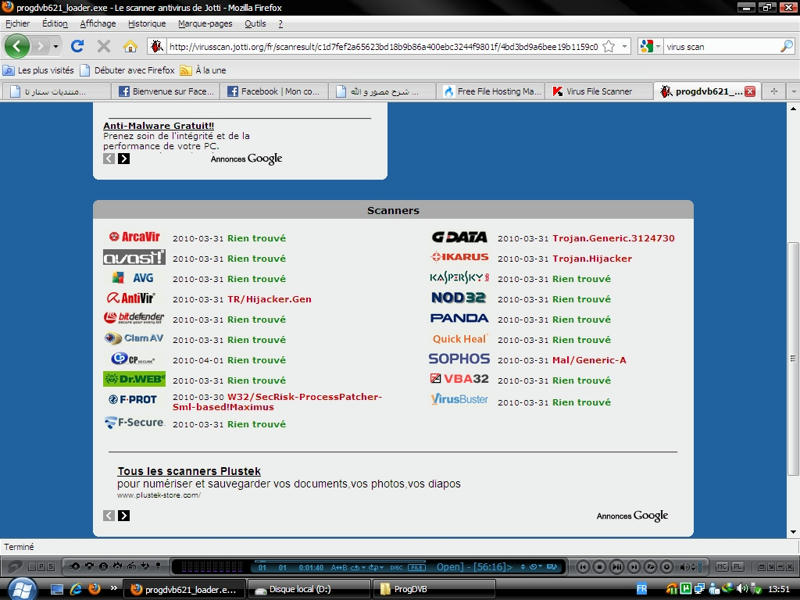Switch to the Virus File Scanner tab
The image size is (800, 600).
(x=599, y=91)
